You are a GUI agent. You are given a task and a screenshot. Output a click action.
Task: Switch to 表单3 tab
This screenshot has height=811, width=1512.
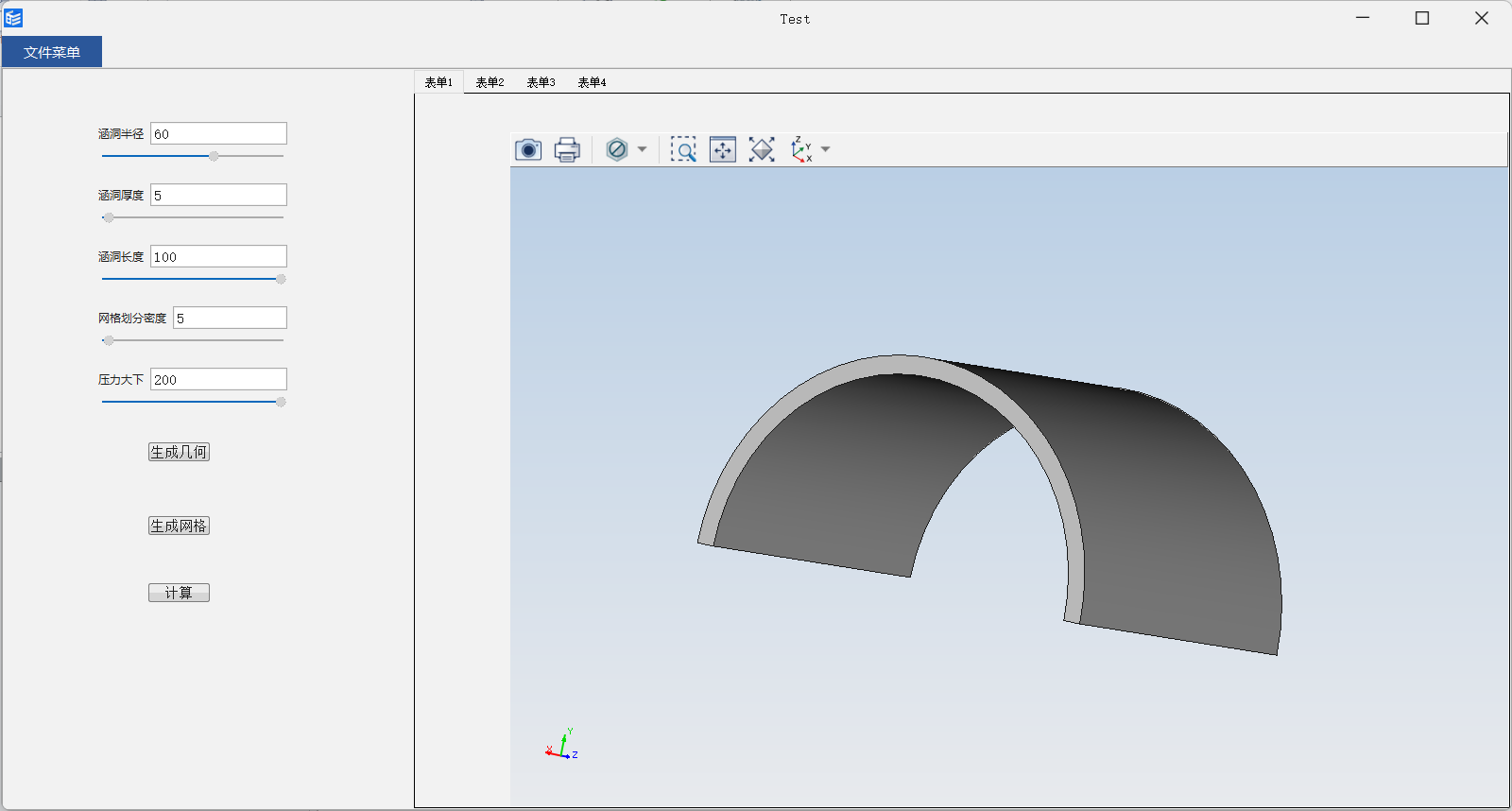pyautogui.click(x=541, y=82)
